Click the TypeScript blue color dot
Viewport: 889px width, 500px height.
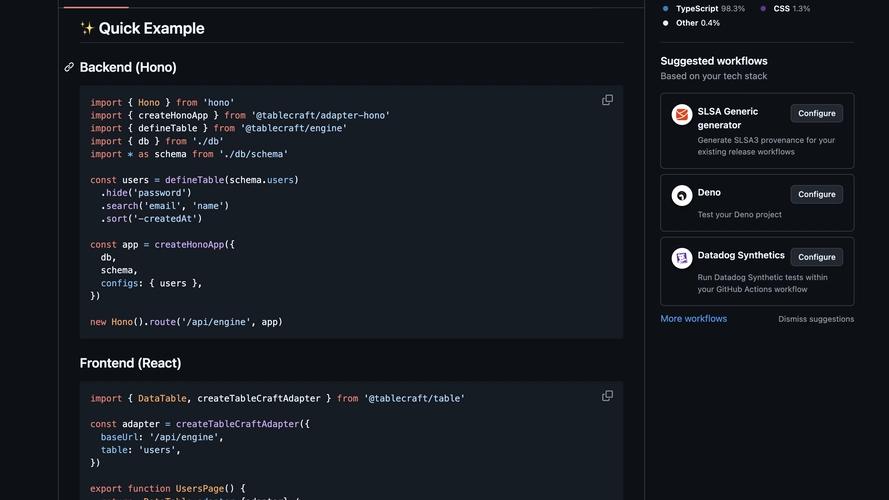pyautogui.click(x=666, y=9)
